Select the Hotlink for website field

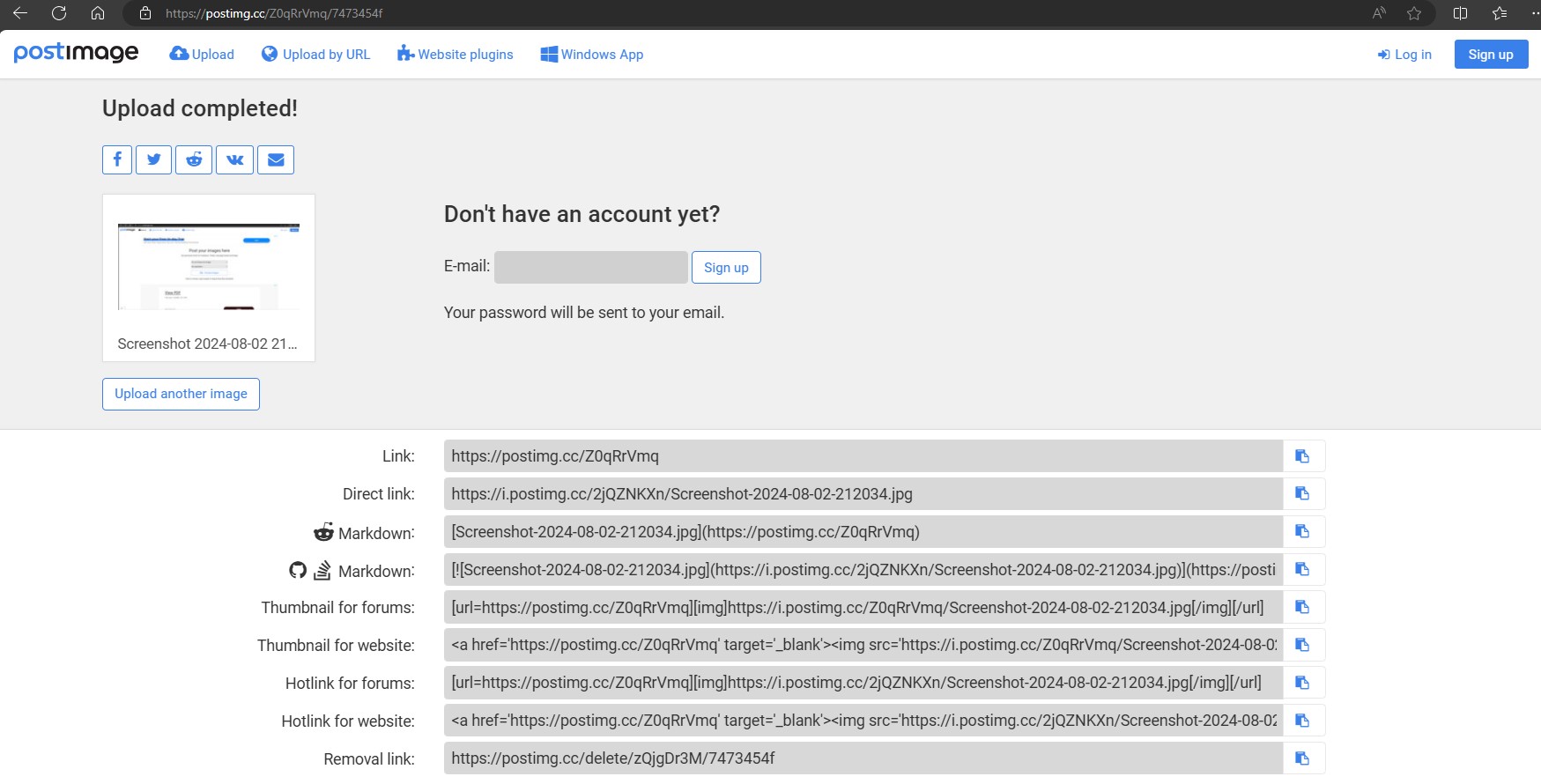[x=863, y=721]
